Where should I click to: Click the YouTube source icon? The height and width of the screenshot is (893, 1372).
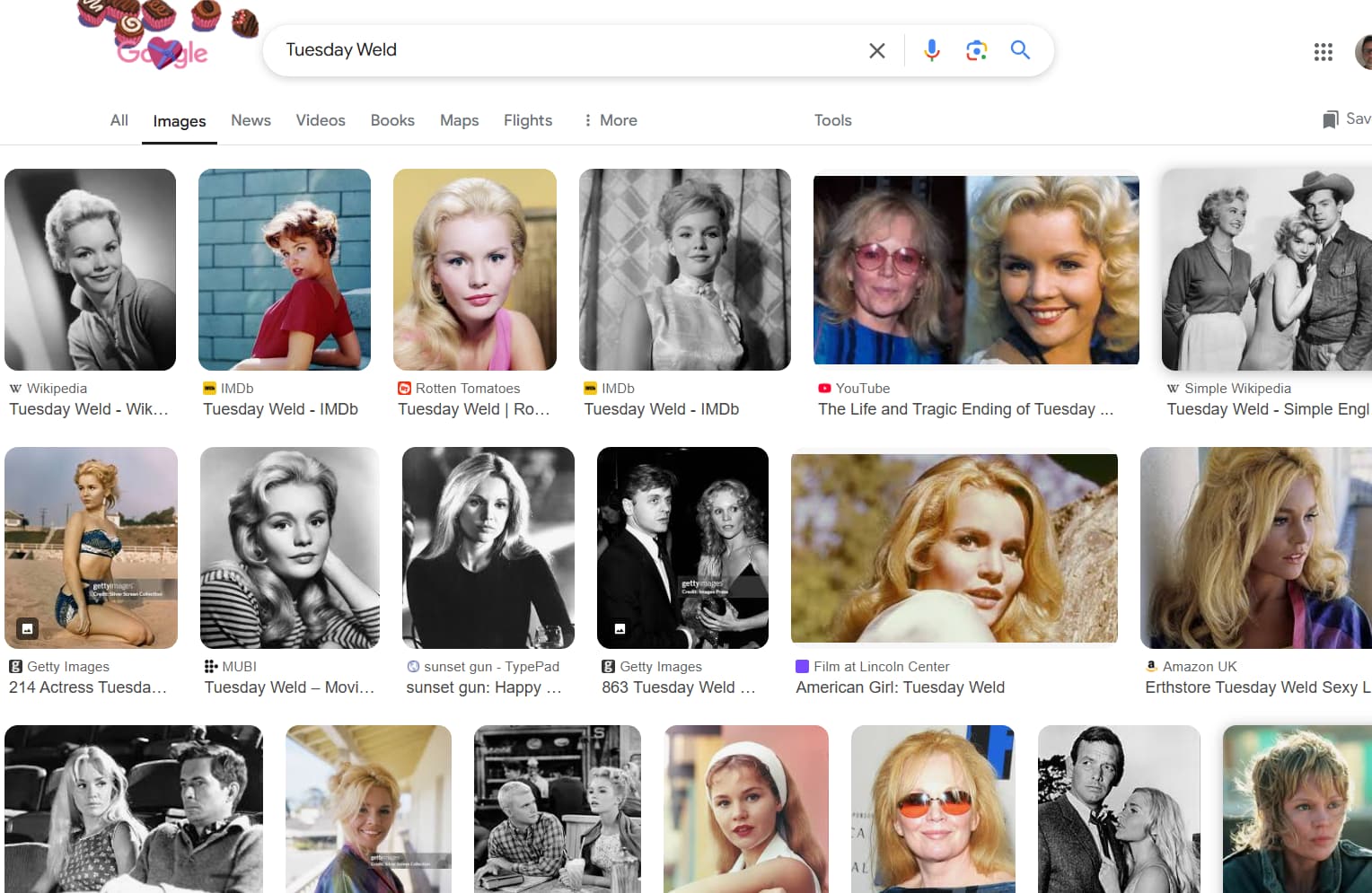824,389
